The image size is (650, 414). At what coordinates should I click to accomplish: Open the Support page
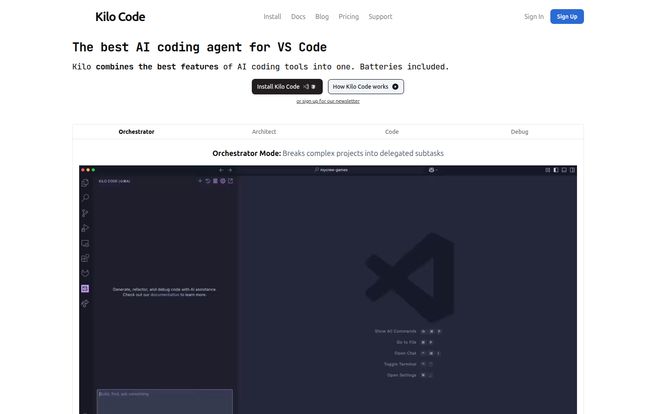click(x=380, y=17)
